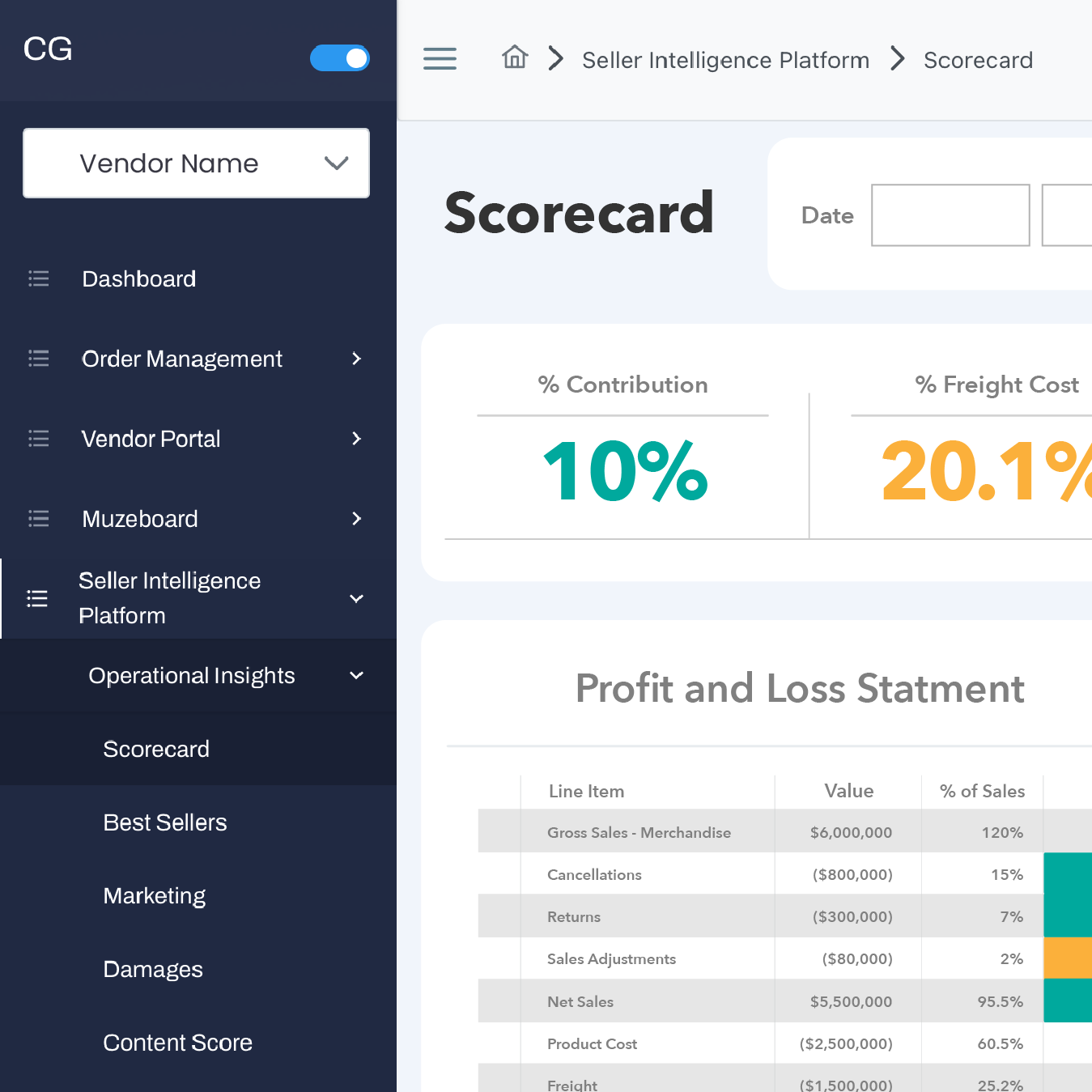Open Best Sellers page
1092x1092 pixels.
pyautogui.click(x=165, y=822)
